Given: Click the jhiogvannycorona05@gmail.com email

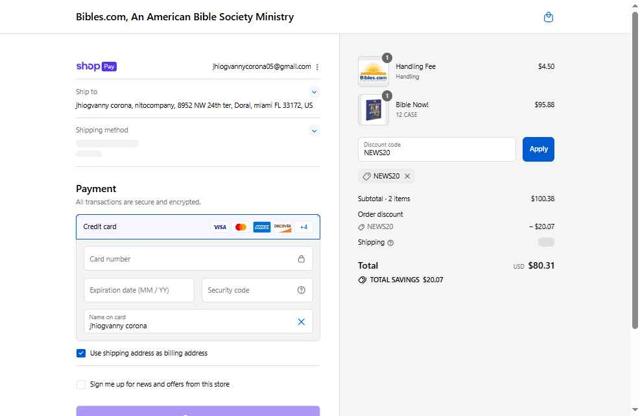Looking at the screenshot, I should [262, 67].
